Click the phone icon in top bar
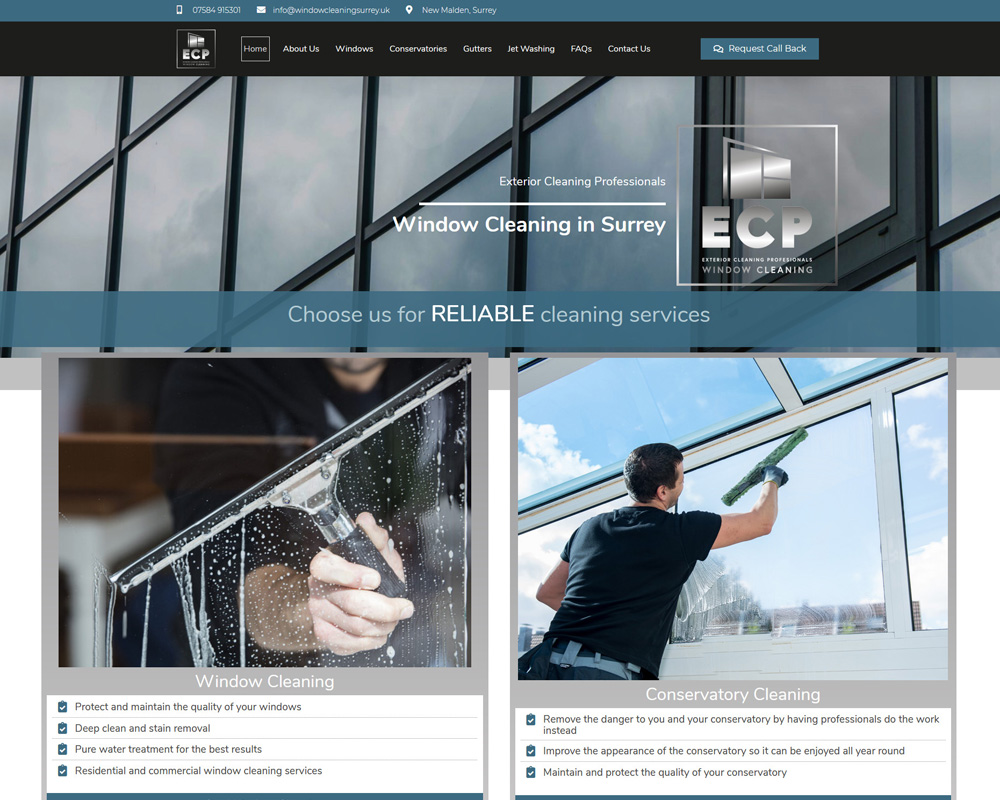Screen dimensions: 1000x800 (x=180, y=10)
